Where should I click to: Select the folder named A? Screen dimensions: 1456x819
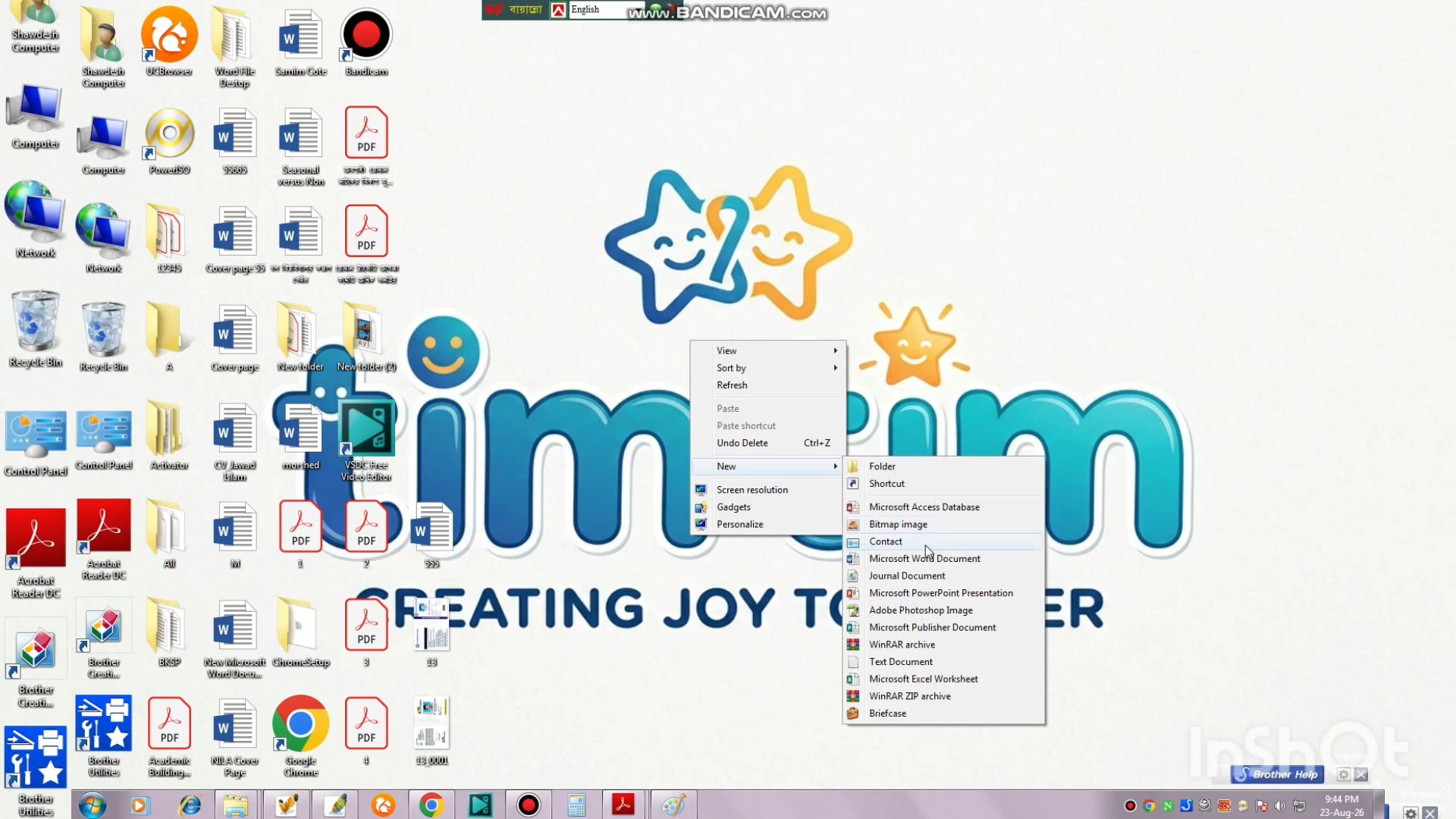tap(169, 337)
